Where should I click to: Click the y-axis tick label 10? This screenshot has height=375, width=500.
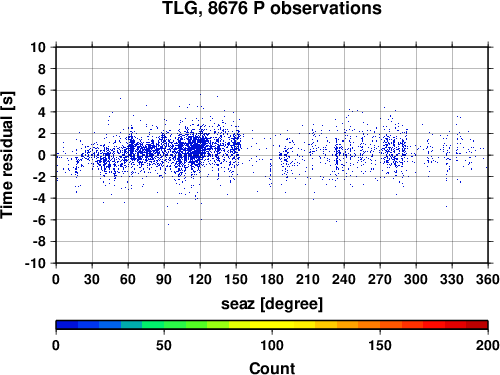(38, 47)
